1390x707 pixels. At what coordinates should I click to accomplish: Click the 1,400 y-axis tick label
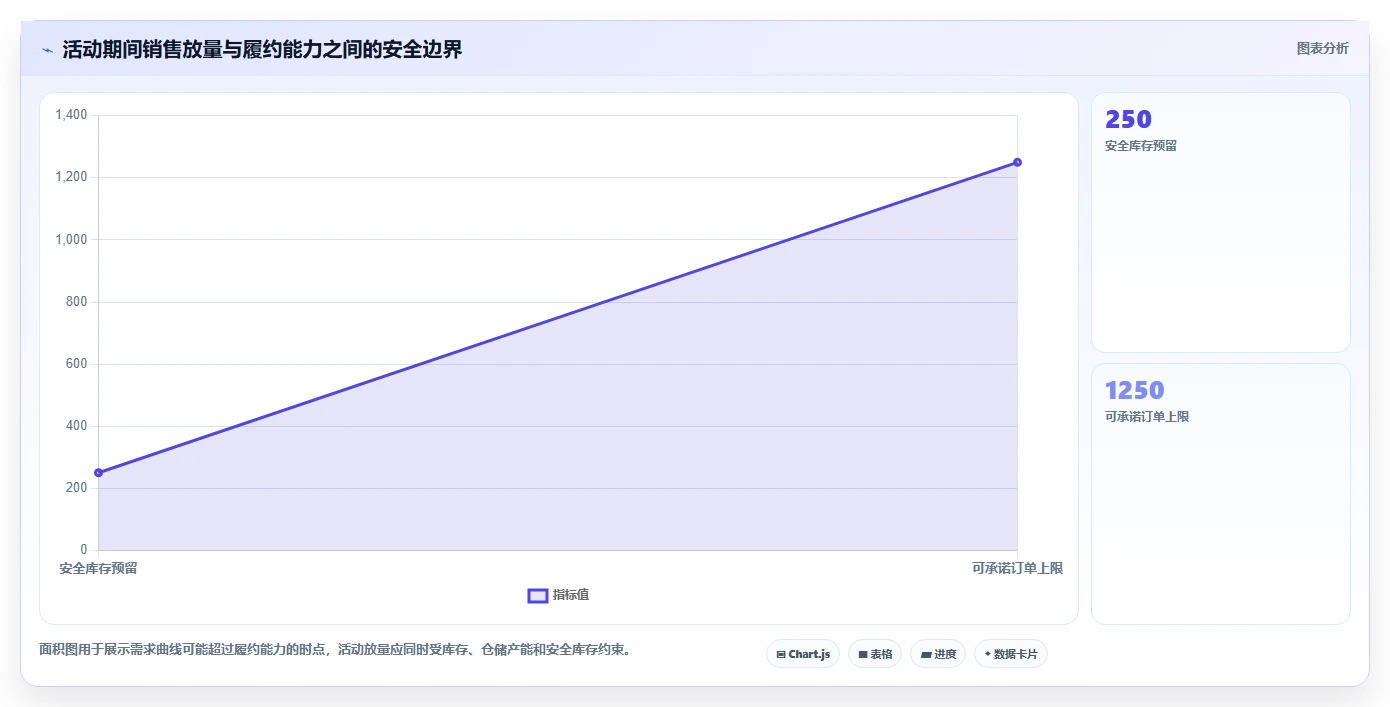click(72, 115)
